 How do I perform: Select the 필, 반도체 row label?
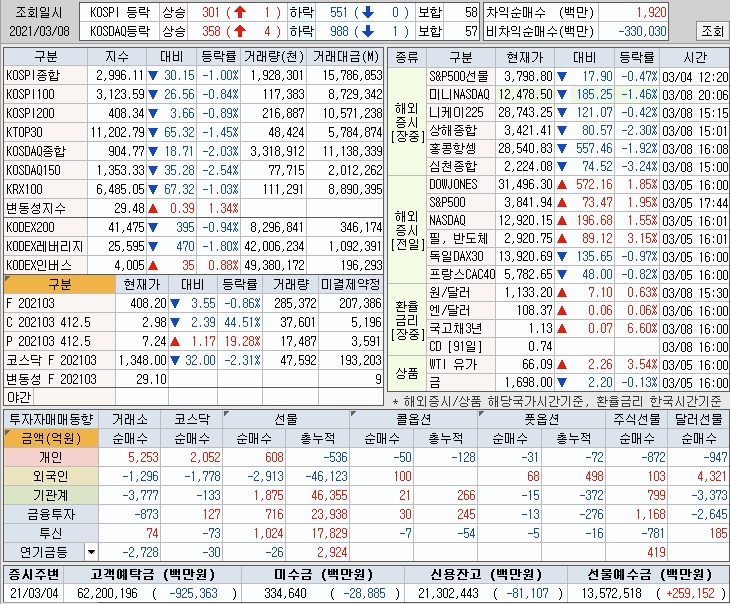tap(459, 238)
